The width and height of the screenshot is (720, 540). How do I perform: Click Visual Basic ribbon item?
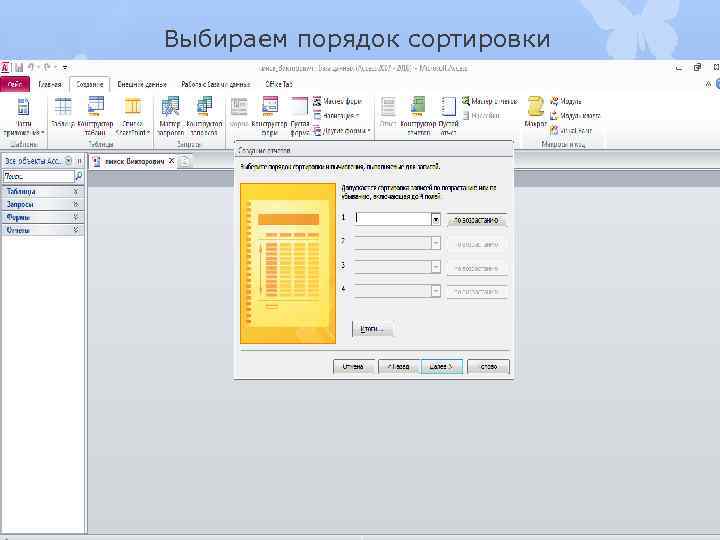[x=571, y=131]
